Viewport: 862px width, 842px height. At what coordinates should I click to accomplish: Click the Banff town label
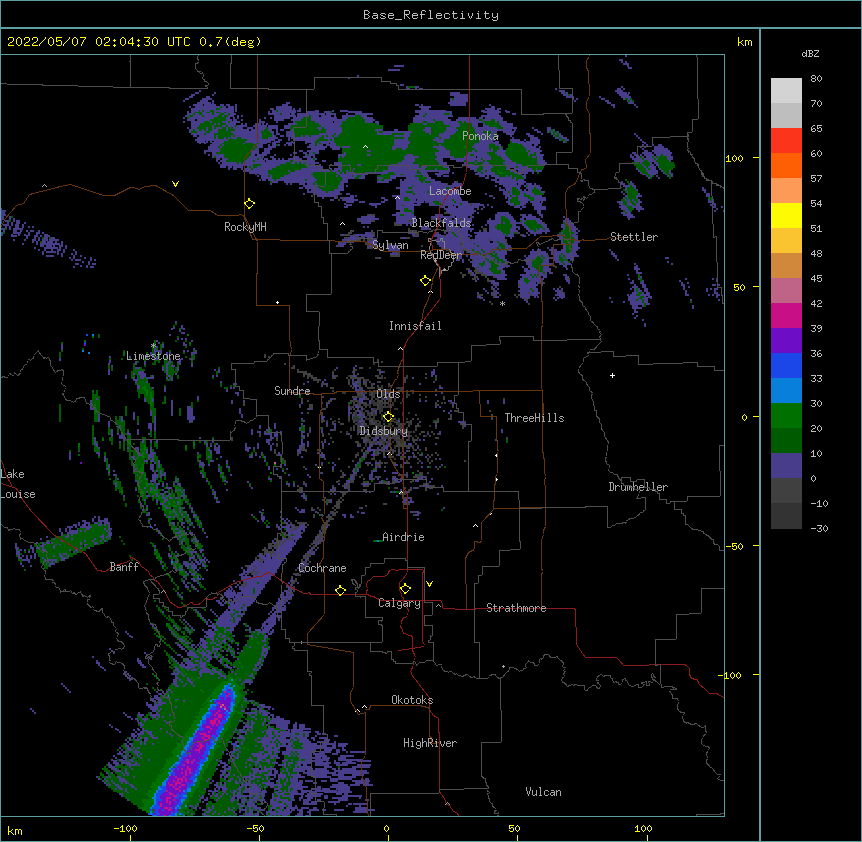(x=124, y=567)
